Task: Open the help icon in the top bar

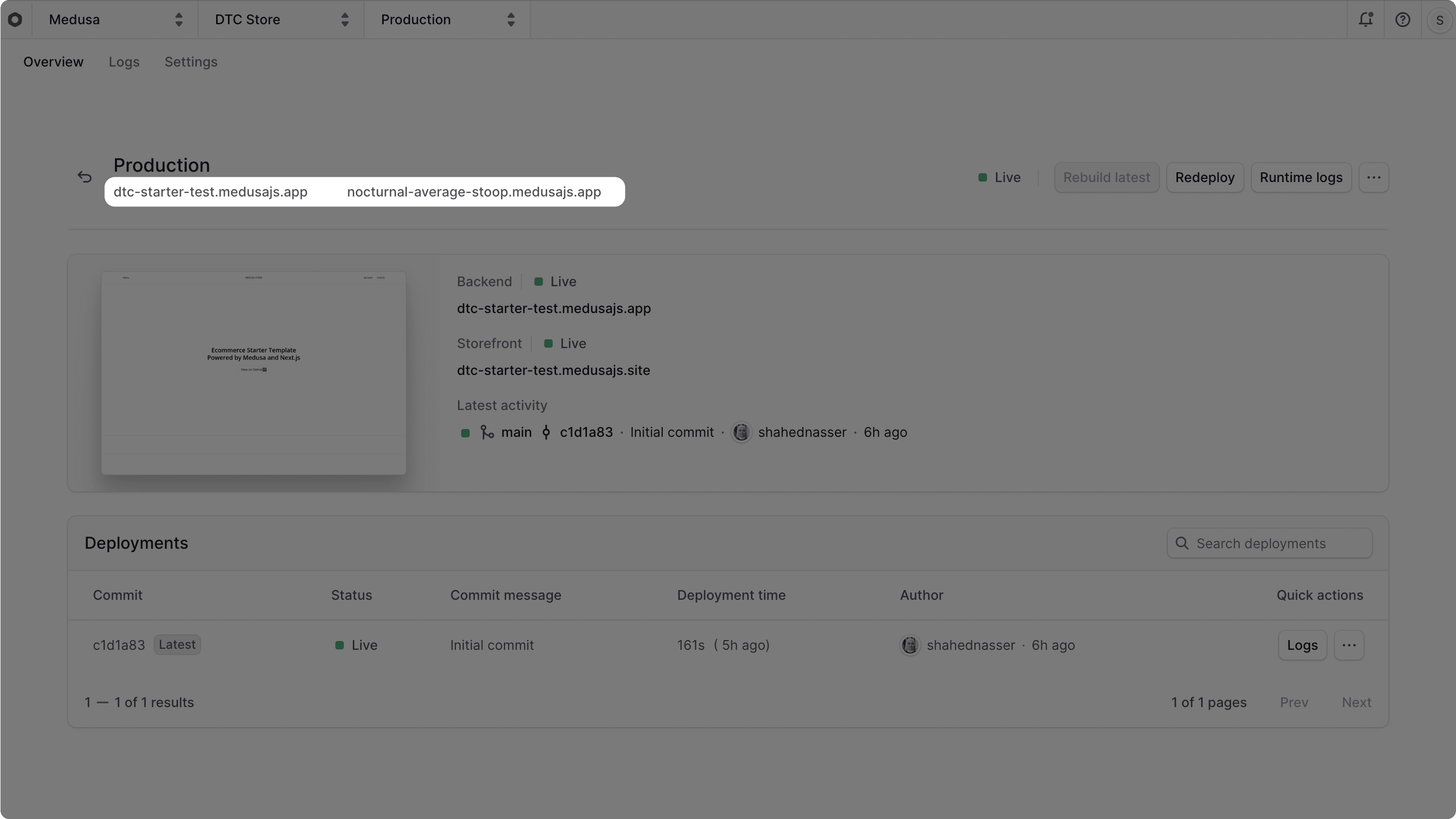Action: click(1403, 19)
